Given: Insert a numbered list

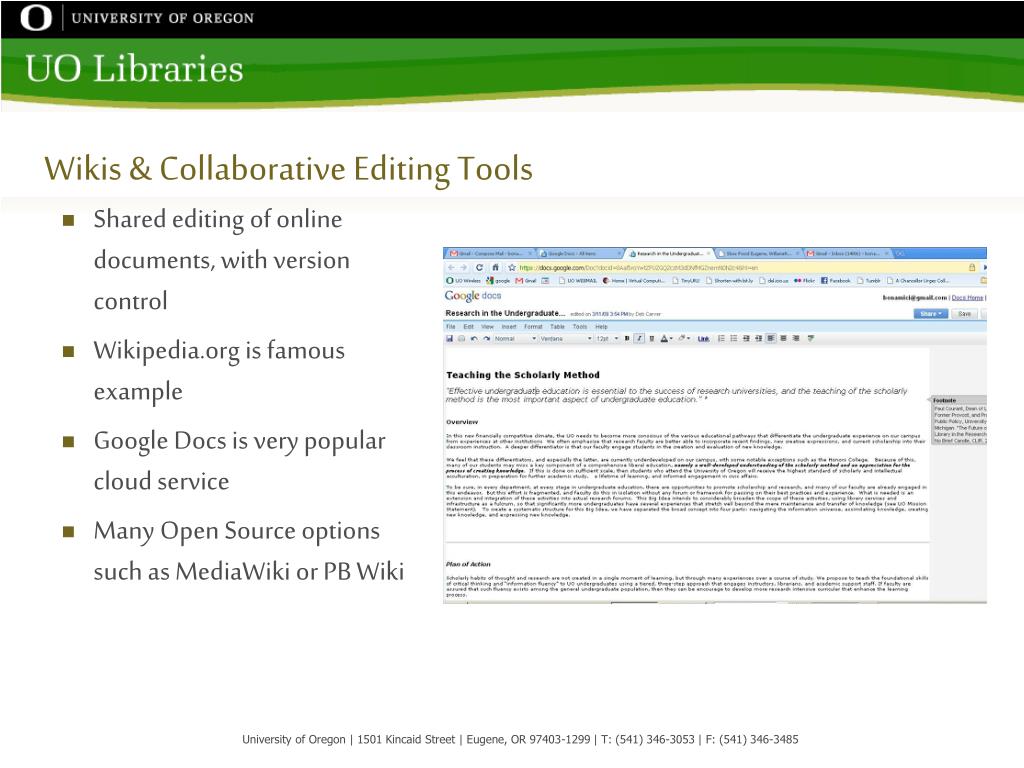Looking at the screenshot, I should coord(722,338).
